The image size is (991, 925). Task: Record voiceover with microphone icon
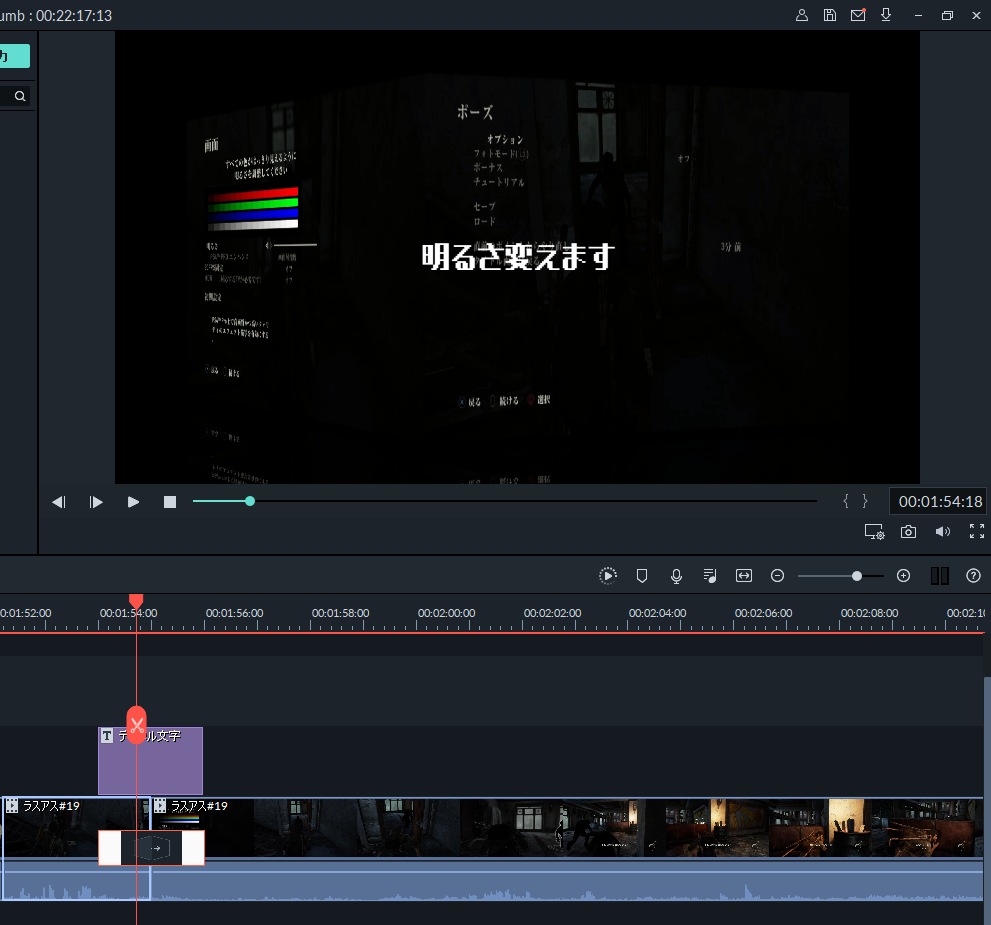pos(676,576)
